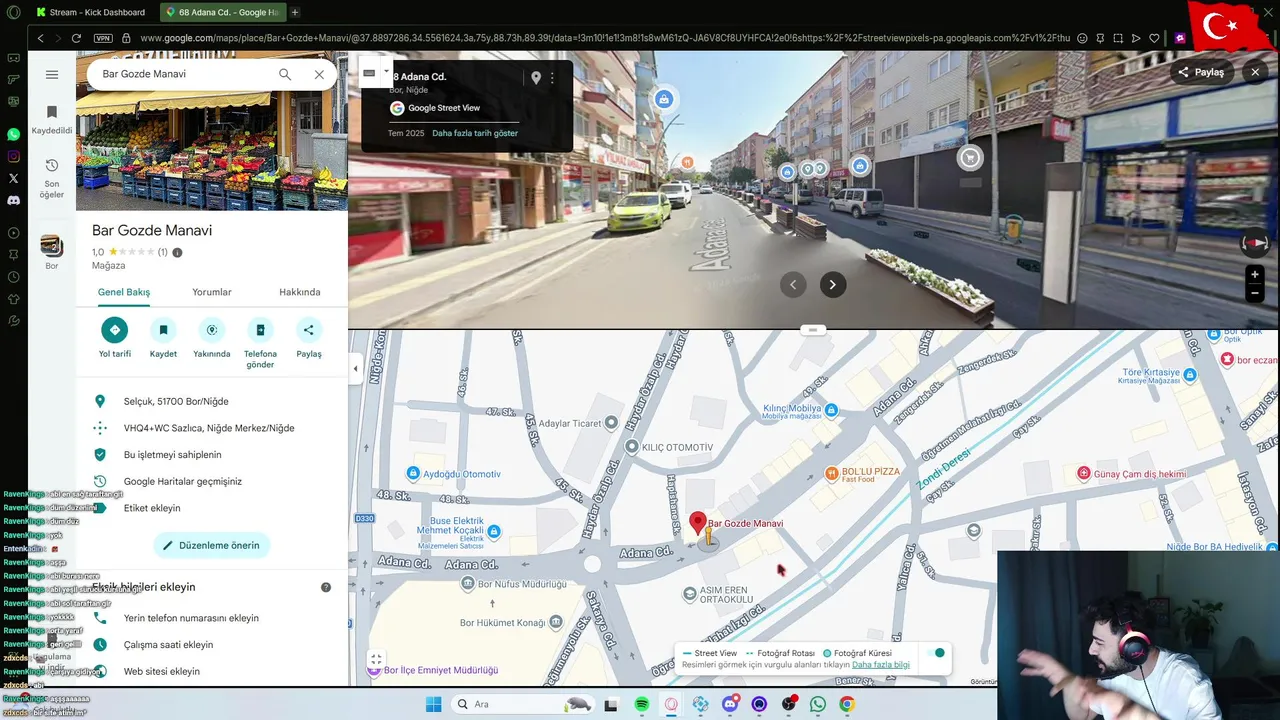Open Chrome from the taskbar
This screenshot has width=1280, height=720.
pyautogui.click(x=847, y=704)
